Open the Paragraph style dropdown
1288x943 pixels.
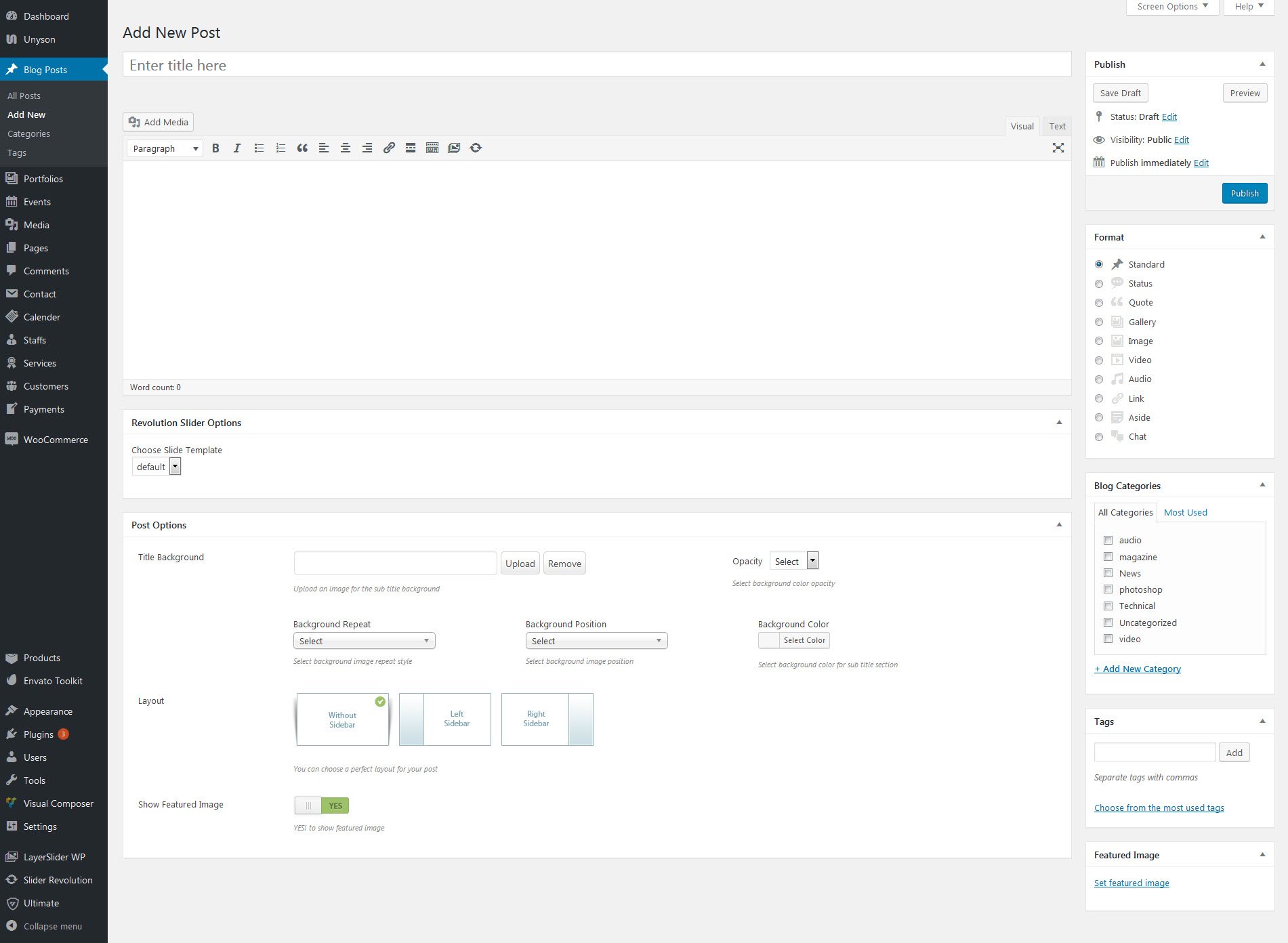164,148
